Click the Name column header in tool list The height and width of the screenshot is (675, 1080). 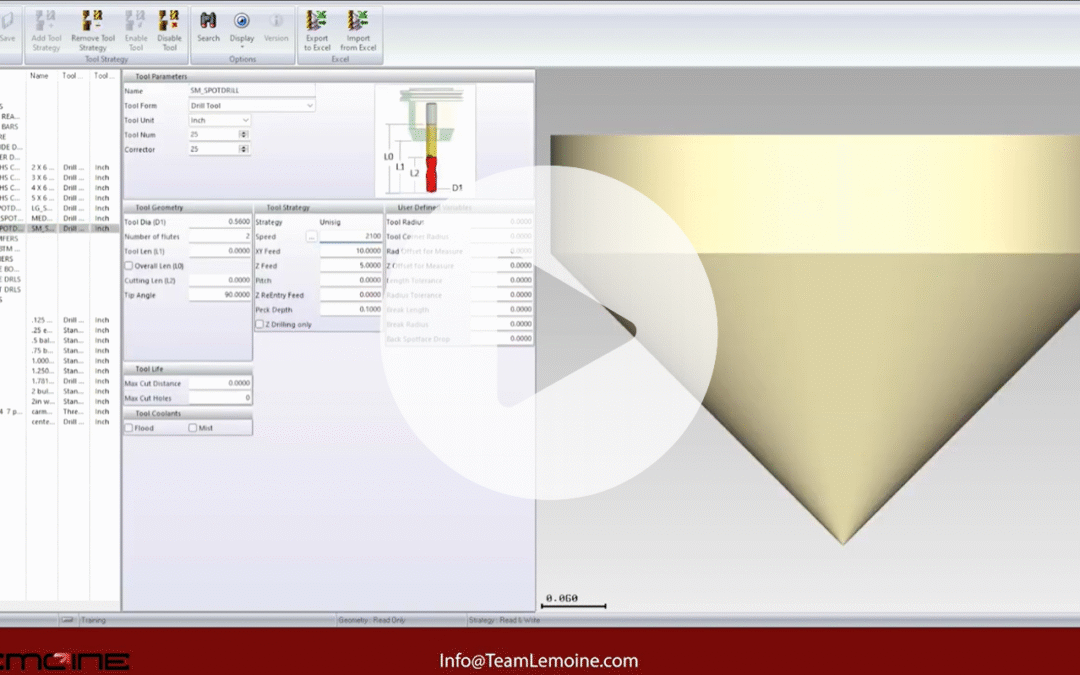(40, 76)
